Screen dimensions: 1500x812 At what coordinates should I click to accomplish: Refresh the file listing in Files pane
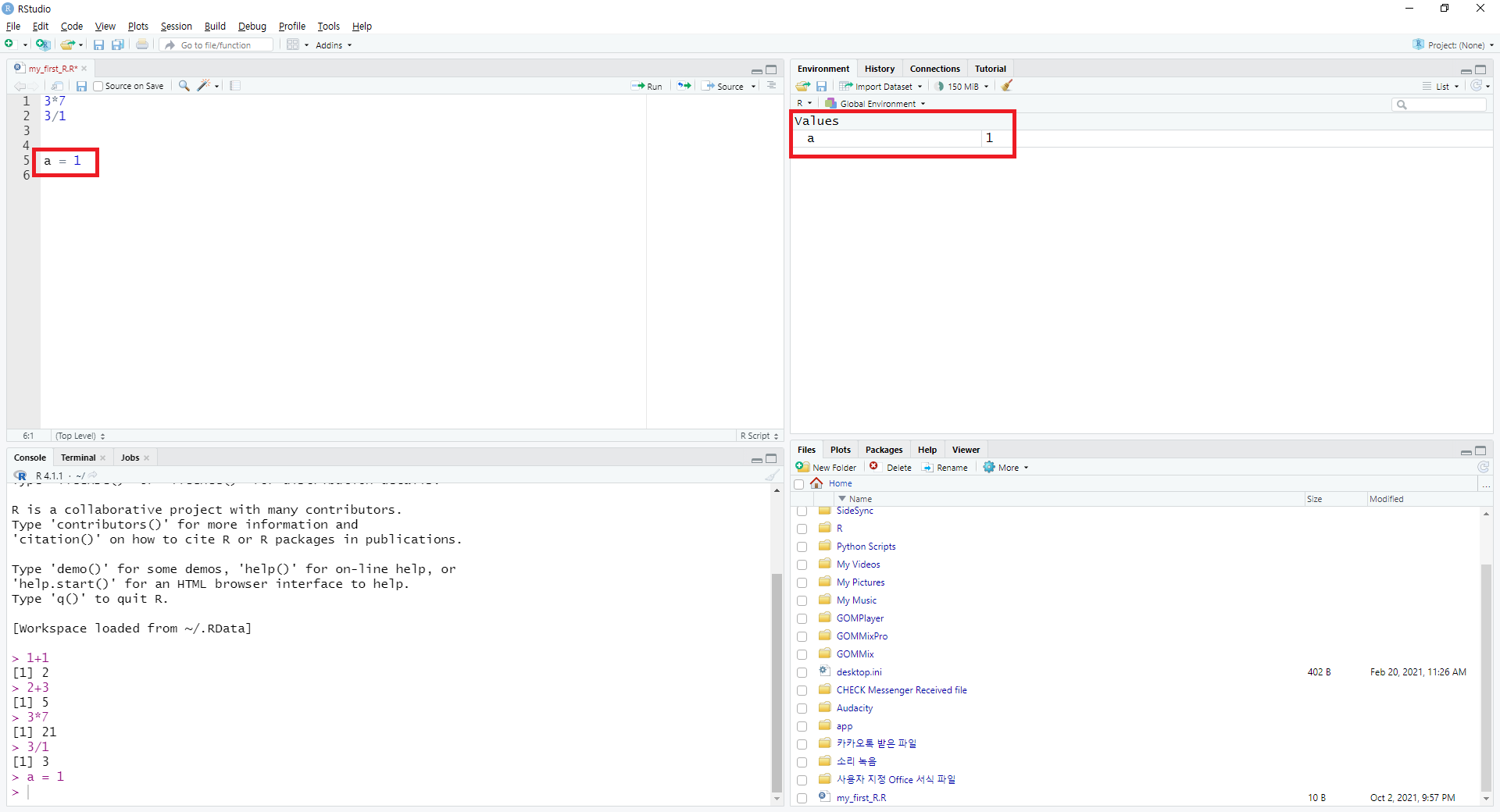click(x=1483, y=467)
